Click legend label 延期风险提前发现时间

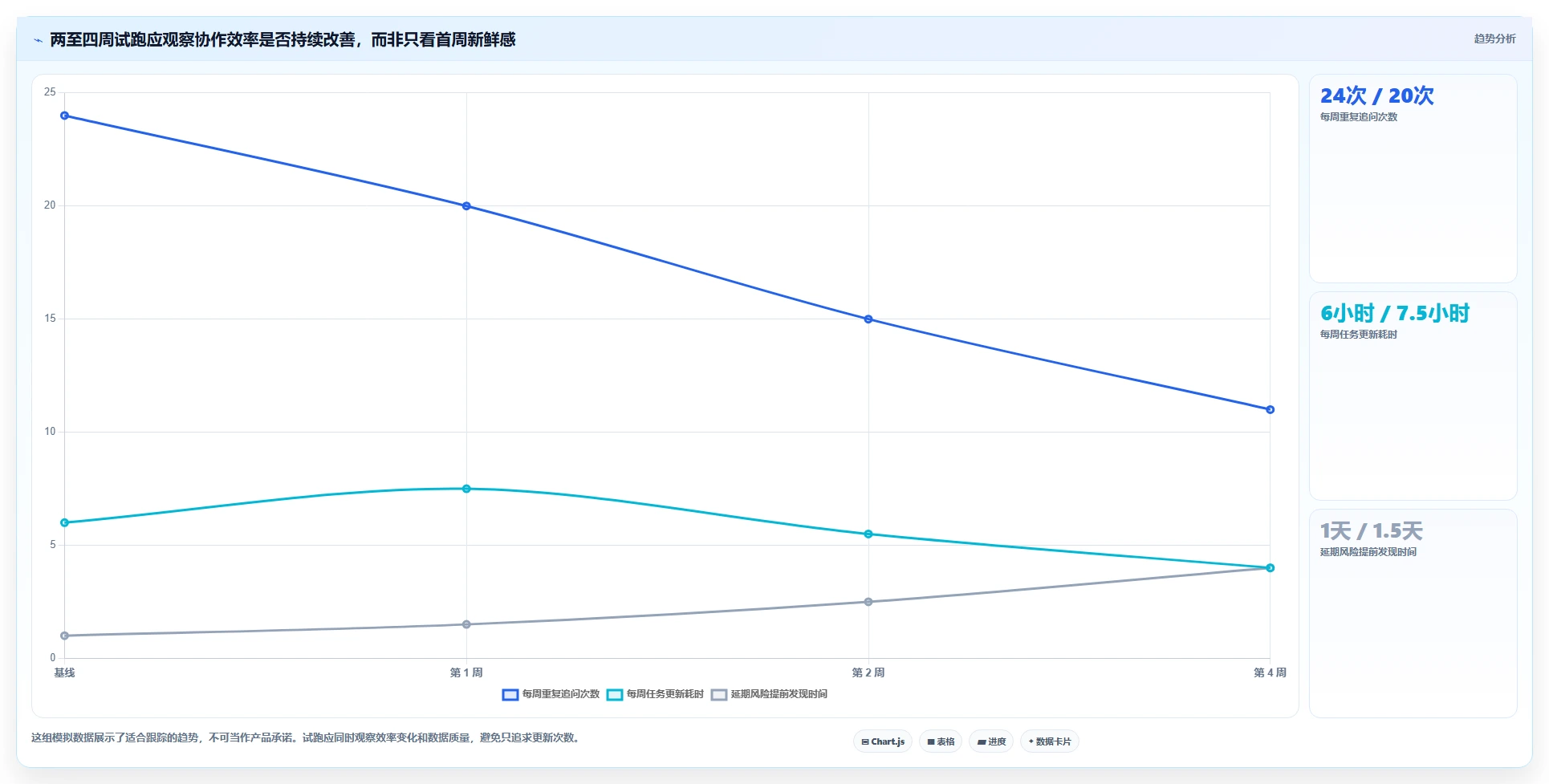[x=779, y=694]
